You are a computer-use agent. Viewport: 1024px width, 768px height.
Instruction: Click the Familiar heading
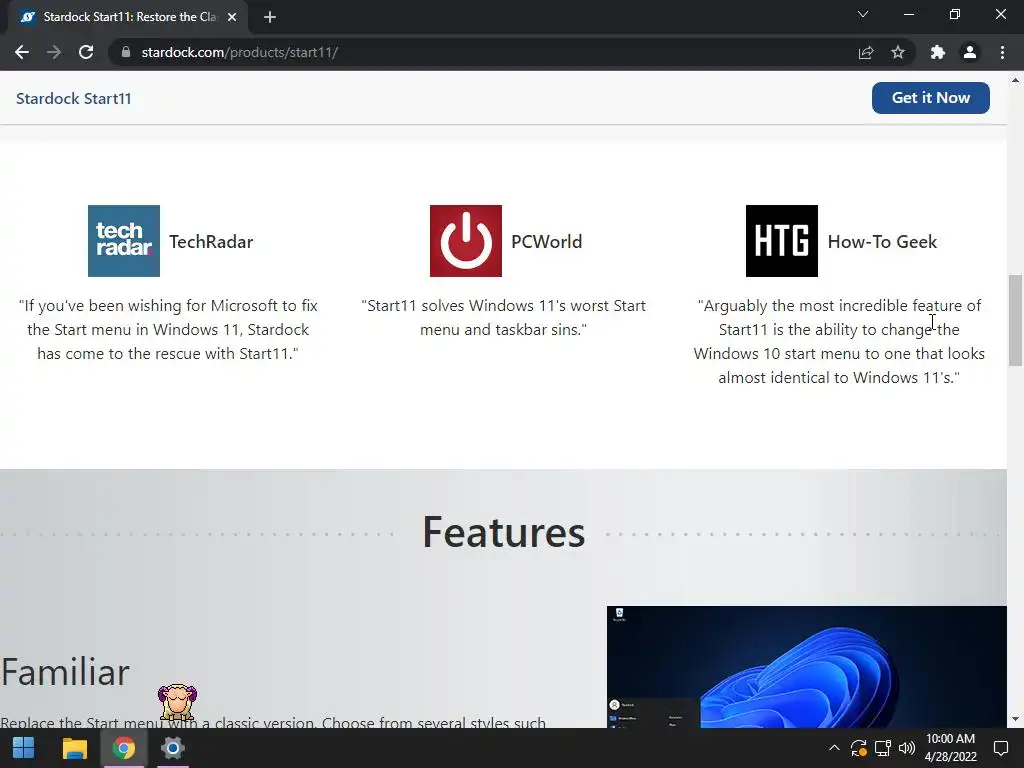[x=65, y=673]
